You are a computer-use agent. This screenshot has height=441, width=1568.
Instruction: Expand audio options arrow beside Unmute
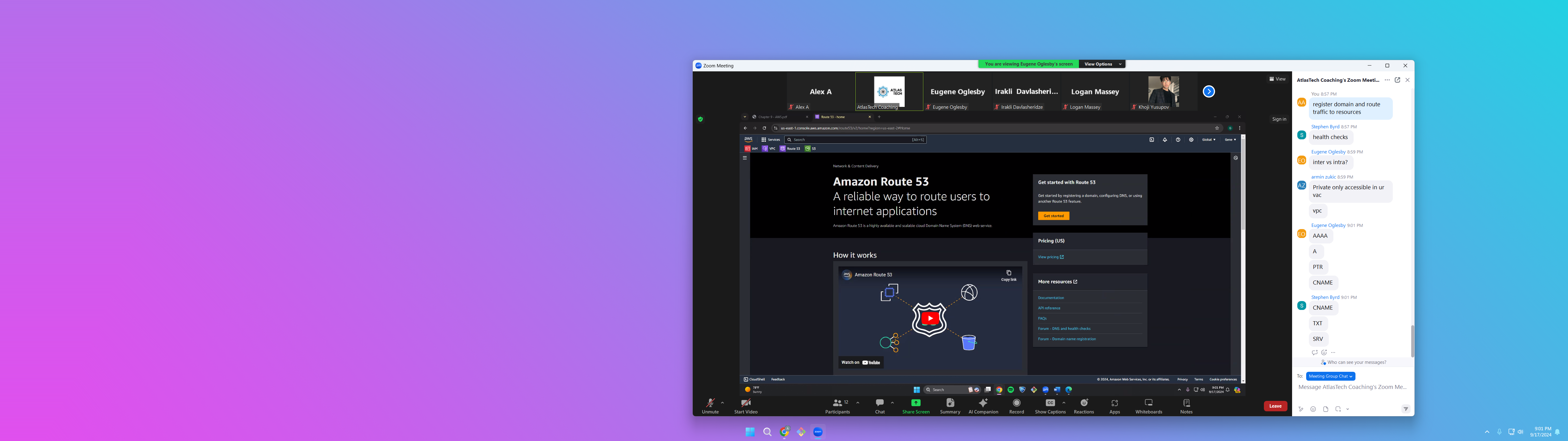click(722, 403)
